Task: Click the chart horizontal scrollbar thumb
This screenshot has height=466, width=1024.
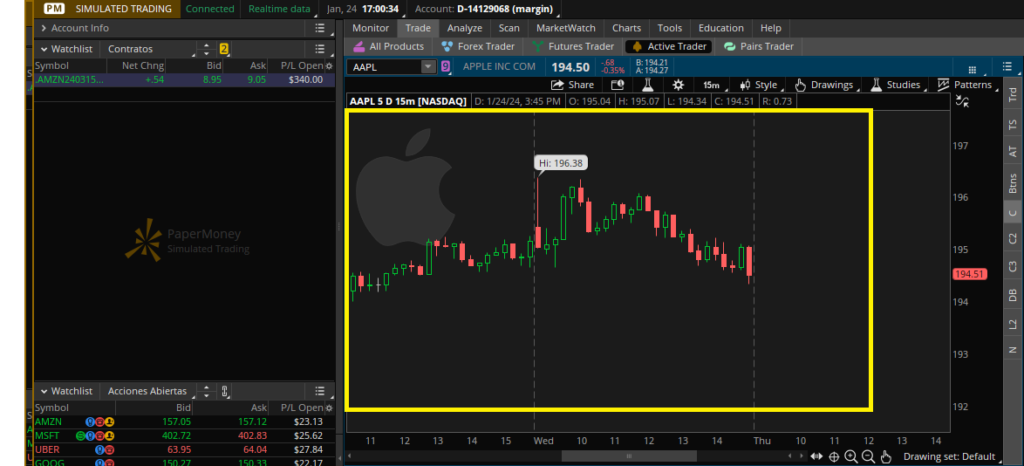Action: [x=629, y=456]
